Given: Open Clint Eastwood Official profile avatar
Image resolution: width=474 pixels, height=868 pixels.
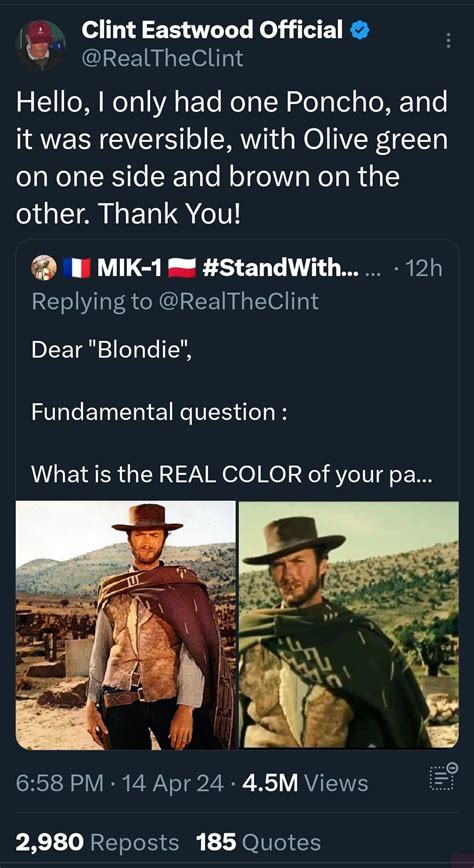Looking at the screenshot, I should (x=42, y=44).
